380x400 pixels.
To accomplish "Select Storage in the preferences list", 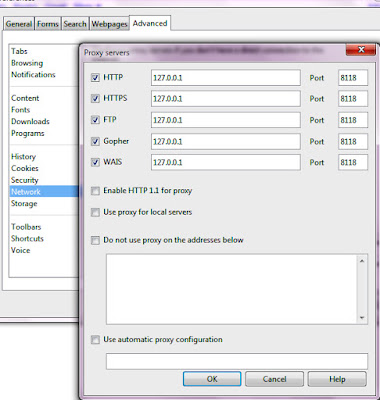I will (24, 204).
